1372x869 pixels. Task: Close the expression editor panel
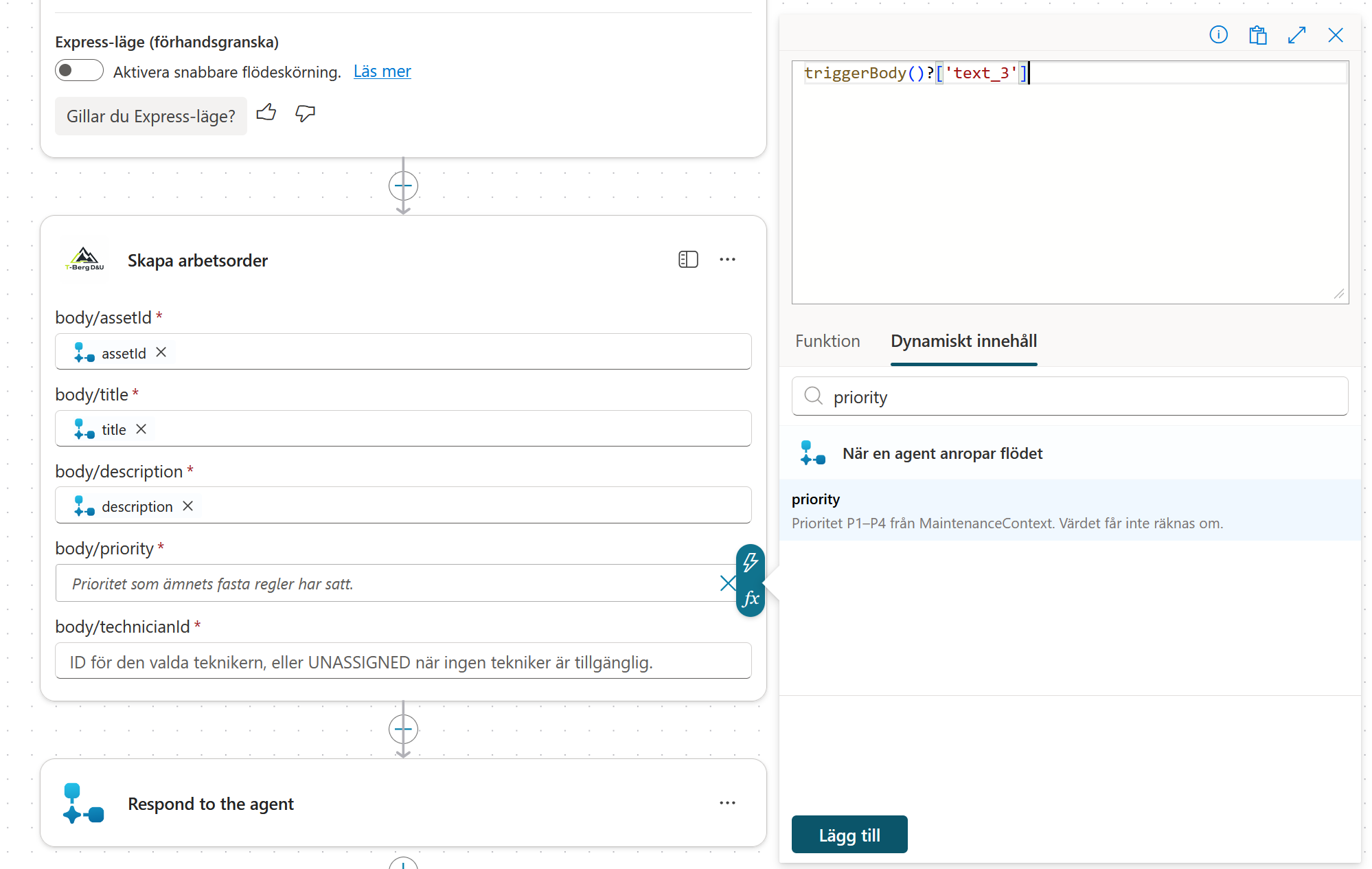coord(1336,34)
